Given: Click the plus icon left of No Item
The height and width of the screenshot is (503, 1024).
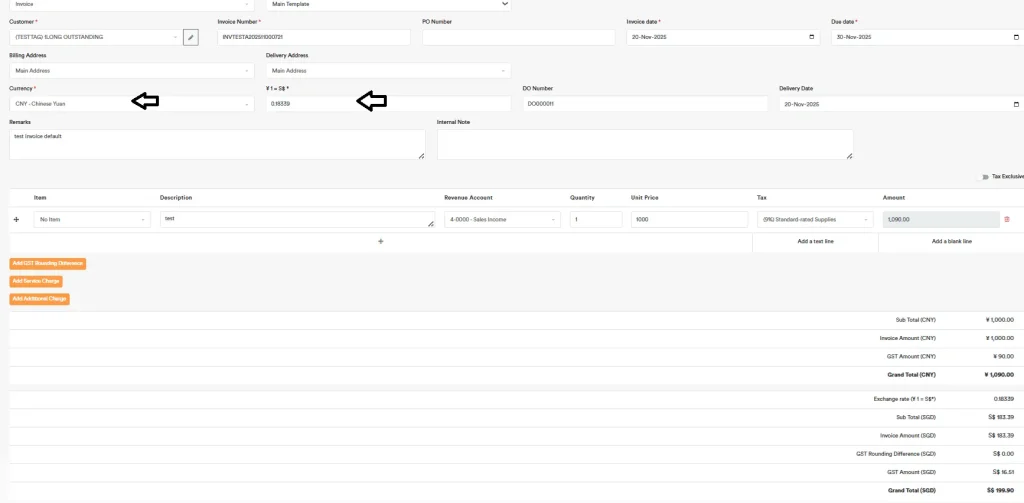Looking at the screenshot, I should [x=16, y=219].
